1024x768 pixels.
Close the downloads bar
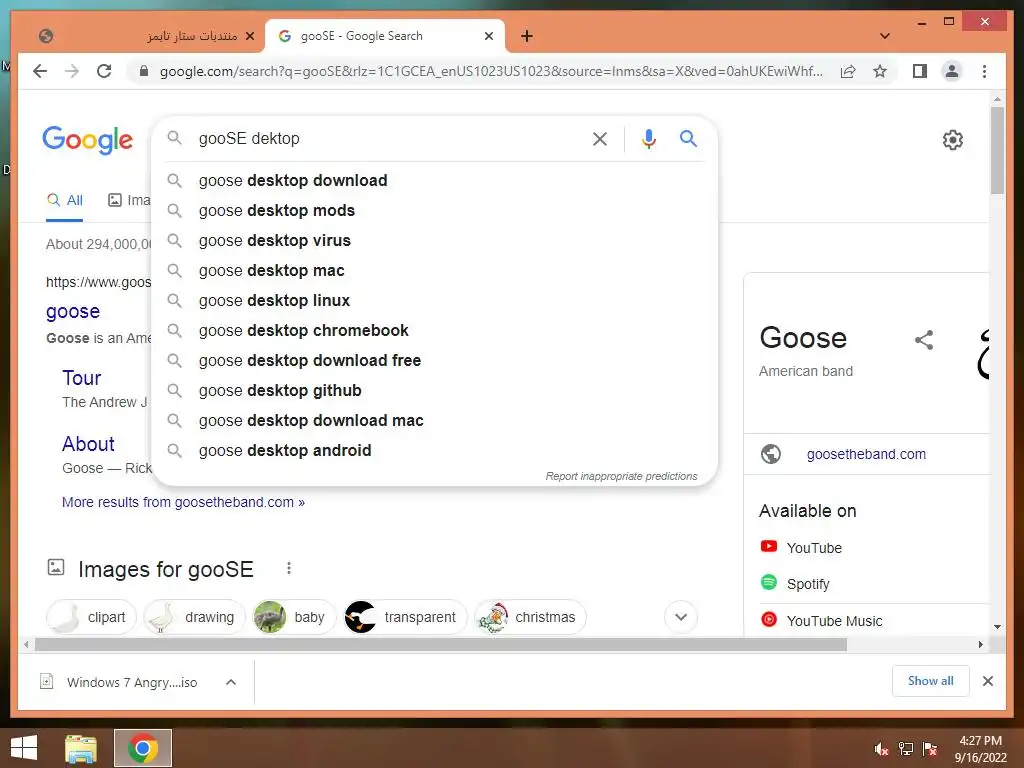(988, 681)
